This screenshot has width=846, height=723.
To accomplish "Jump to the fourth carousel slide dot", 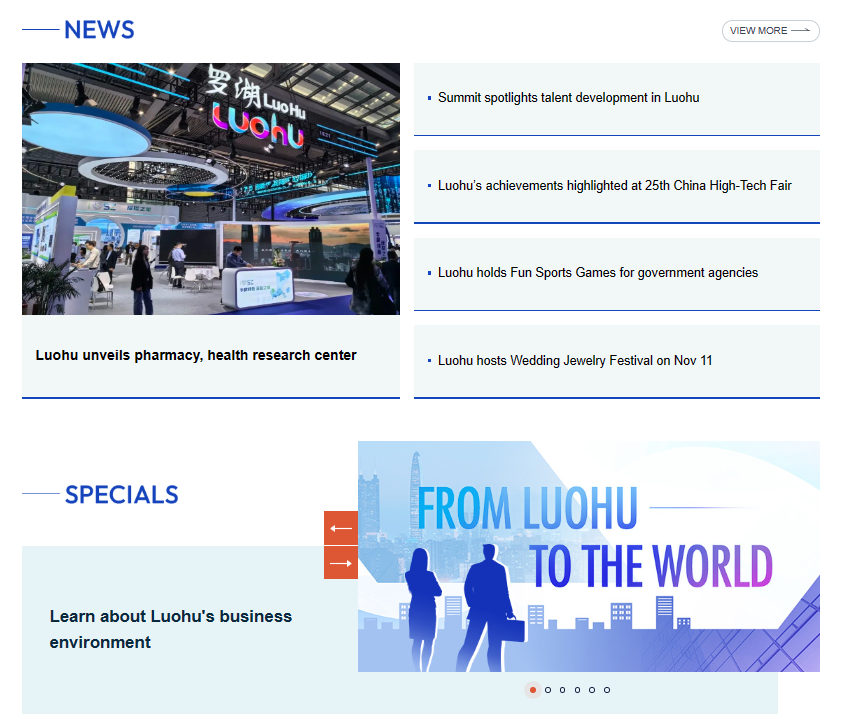I will [577, 690].
